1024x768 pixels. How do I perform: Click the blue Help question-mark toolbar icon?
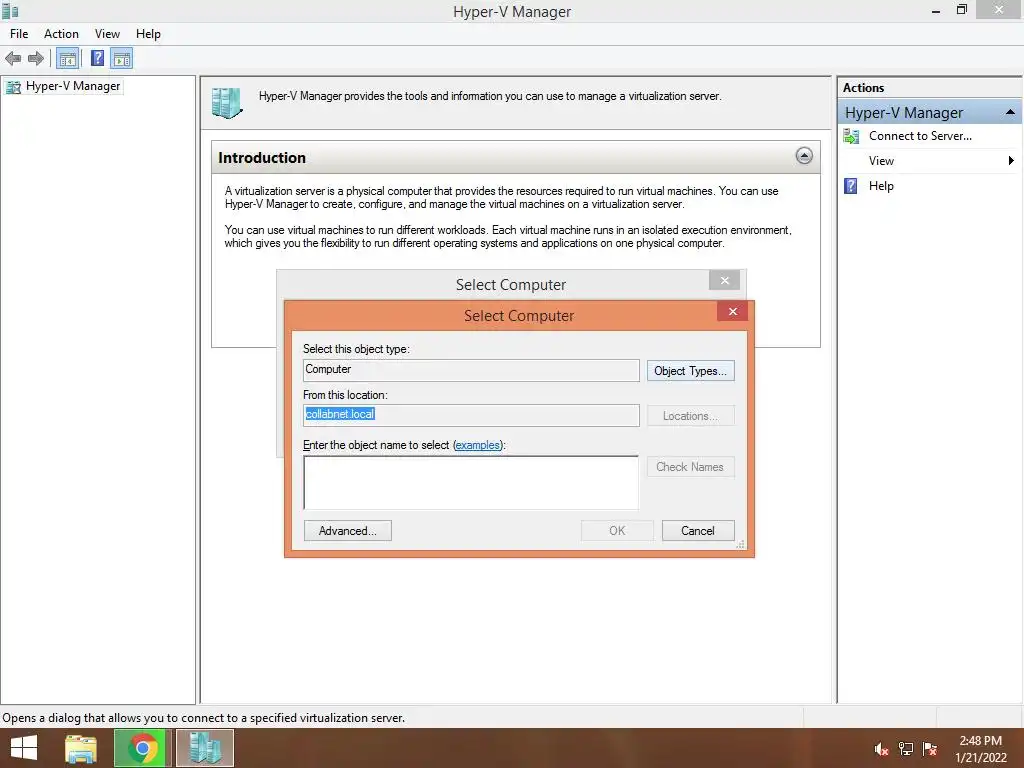tap(97, 59)
